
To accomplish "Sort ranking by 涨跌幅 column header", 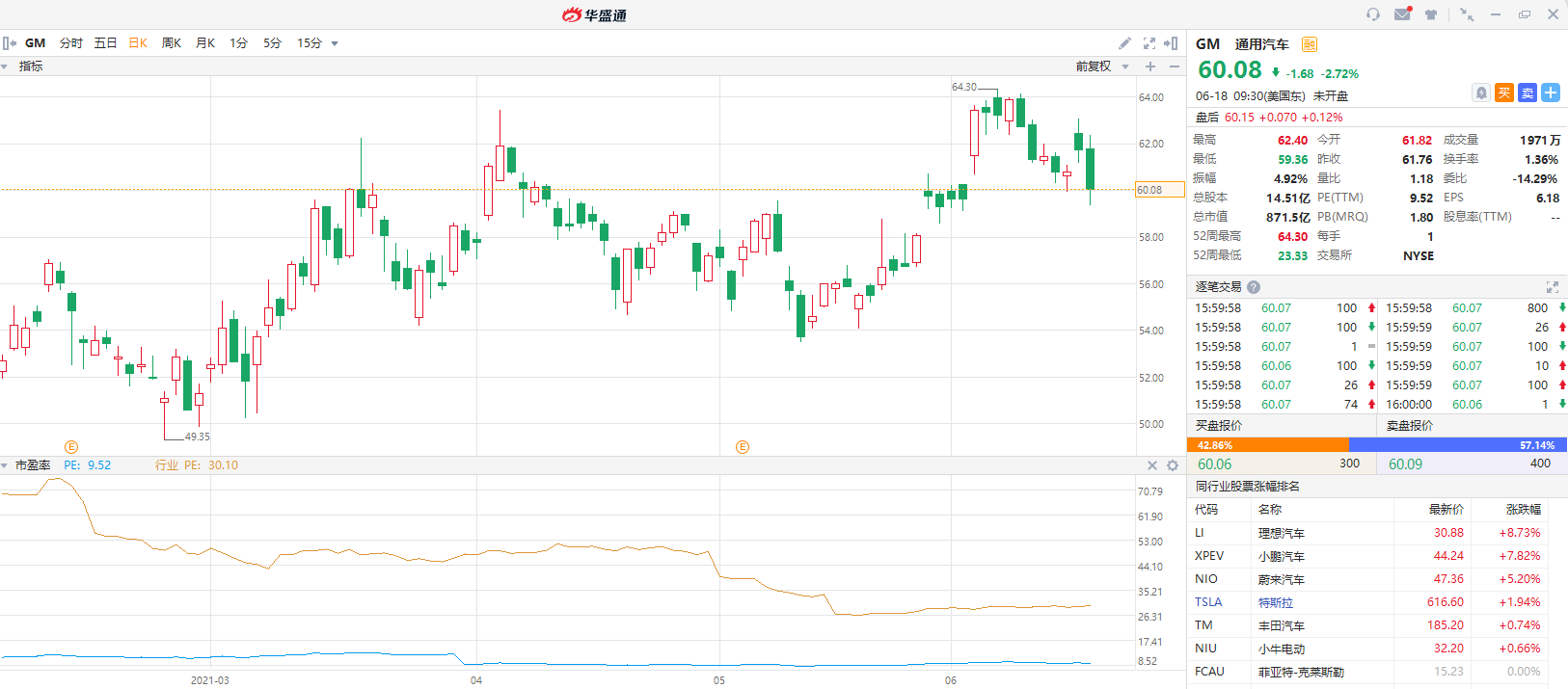I will (1524, 510).
